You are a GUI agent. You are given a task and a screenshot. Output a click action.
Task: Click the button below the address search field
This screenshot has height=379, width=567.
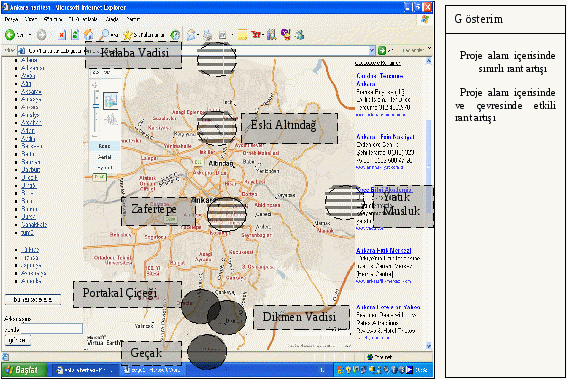point(17,340)
